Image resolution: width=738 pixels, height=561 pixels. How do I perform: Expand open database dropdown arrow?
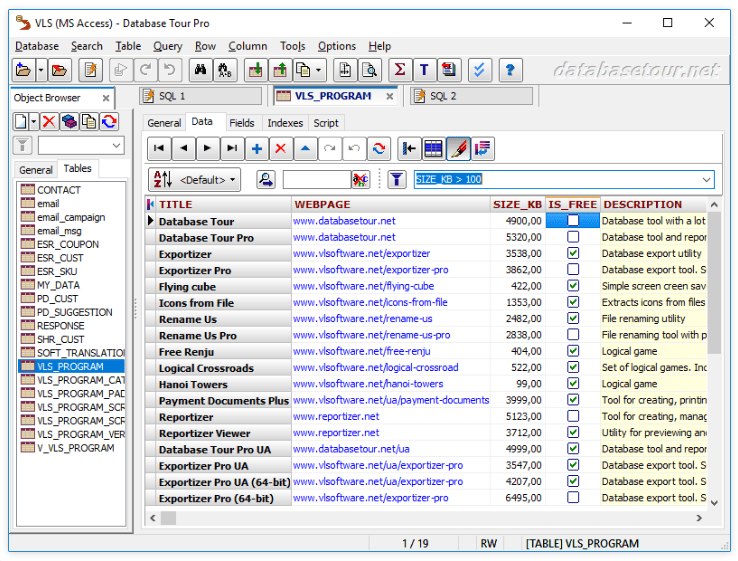coord(41,71)
